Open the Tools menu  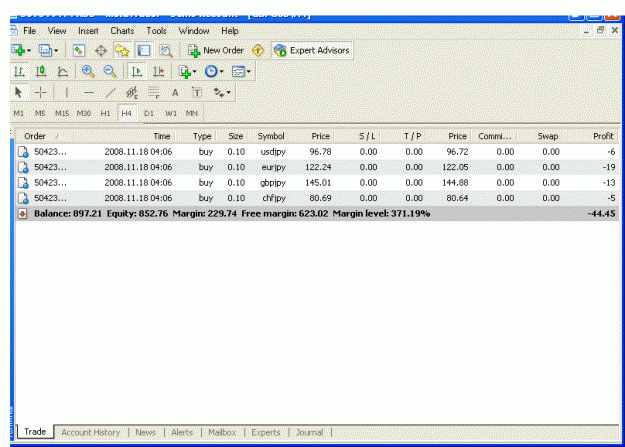(x=156, y=31)
